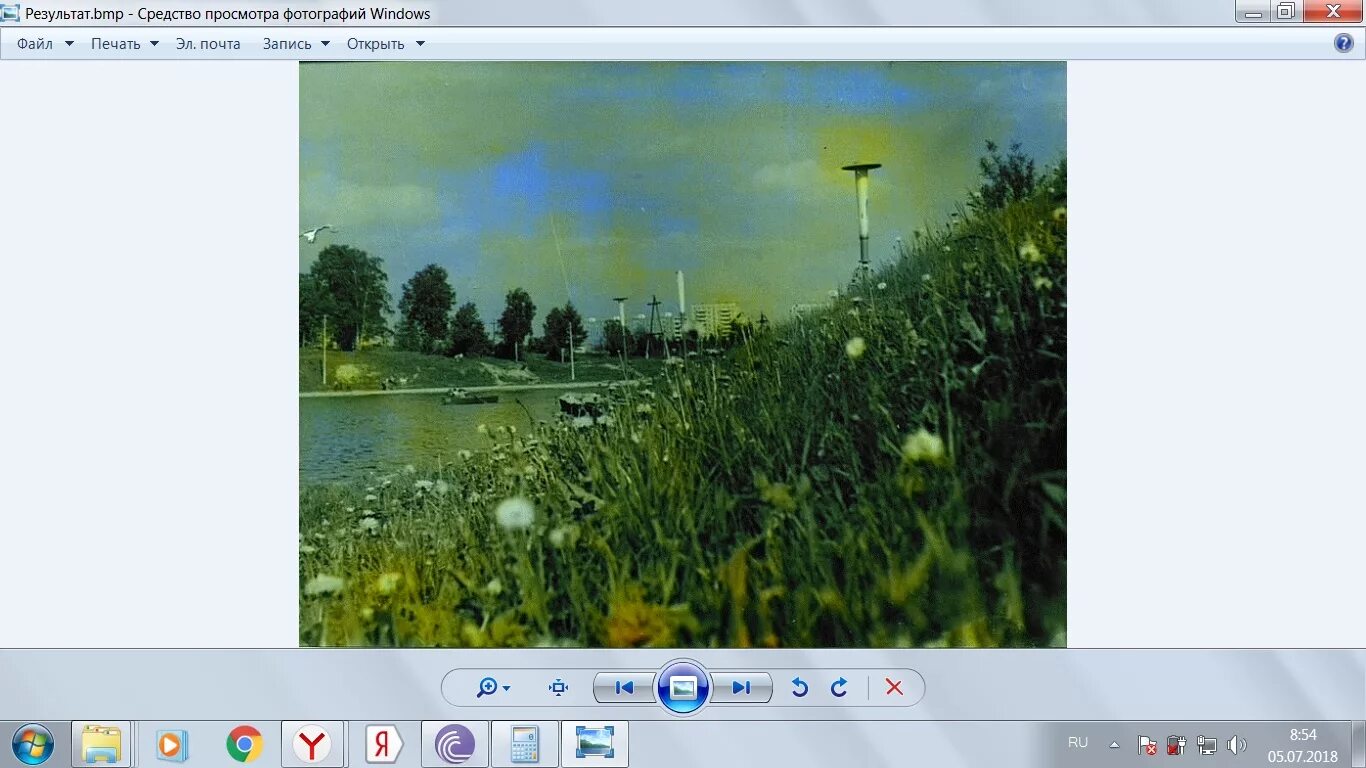Open the zoom magnifier control
This screenshot has height=768, width=1366.
(488, 687)
